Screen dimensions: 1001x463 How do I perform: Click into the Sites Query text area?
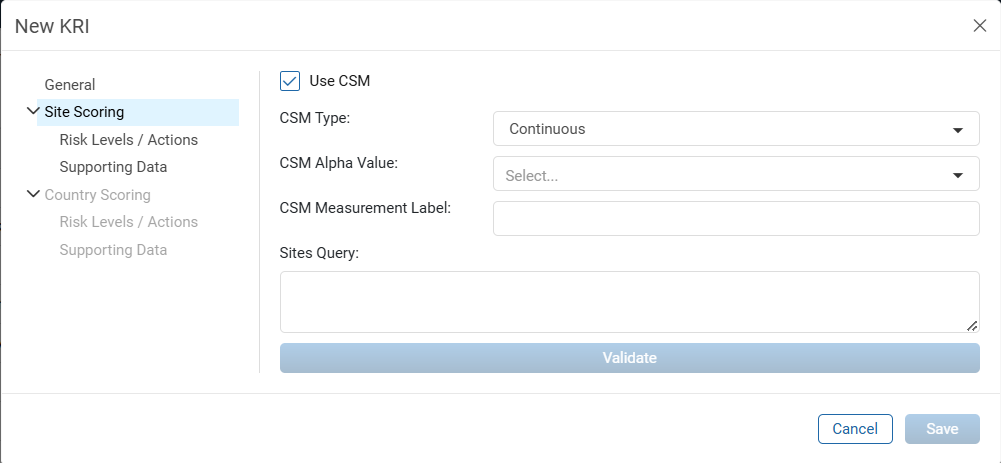pyautogui.click(x=629, y=302)
